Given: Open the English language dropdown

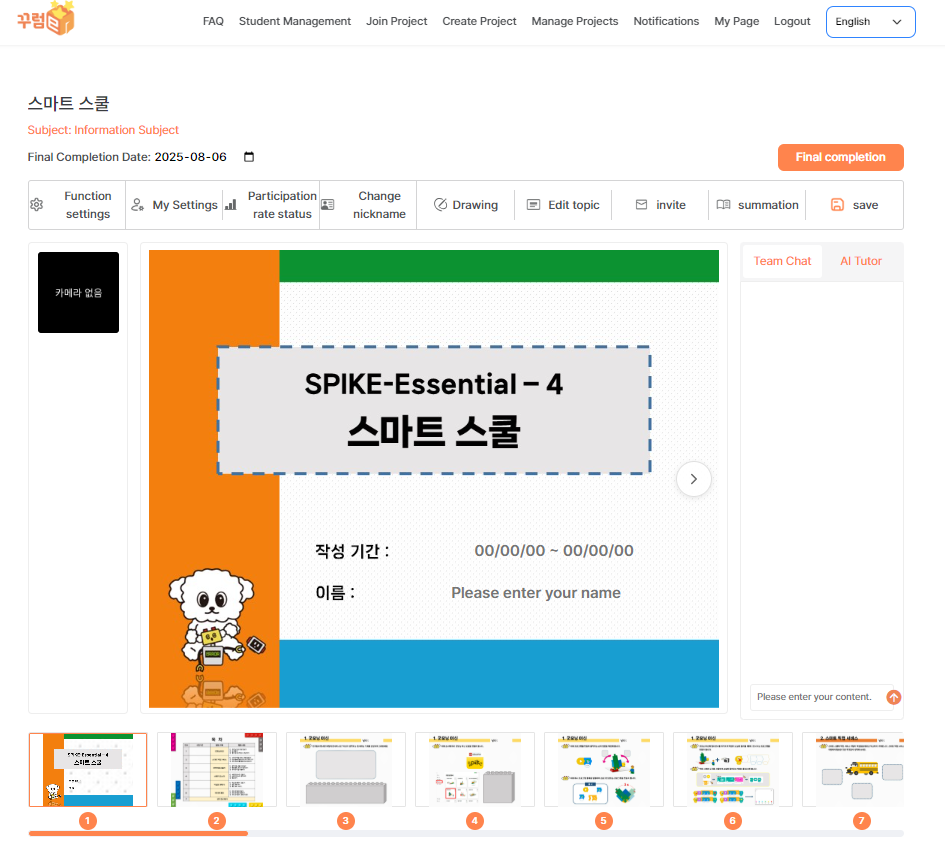Looking at the screenshot, I should click(870, 22).
